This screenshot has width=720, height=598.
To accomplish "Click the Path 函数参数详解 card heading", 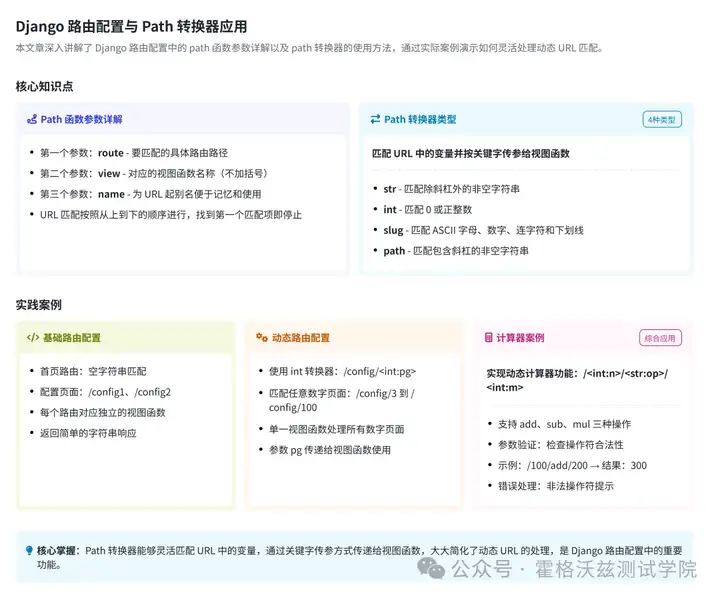I will point(81,119).
